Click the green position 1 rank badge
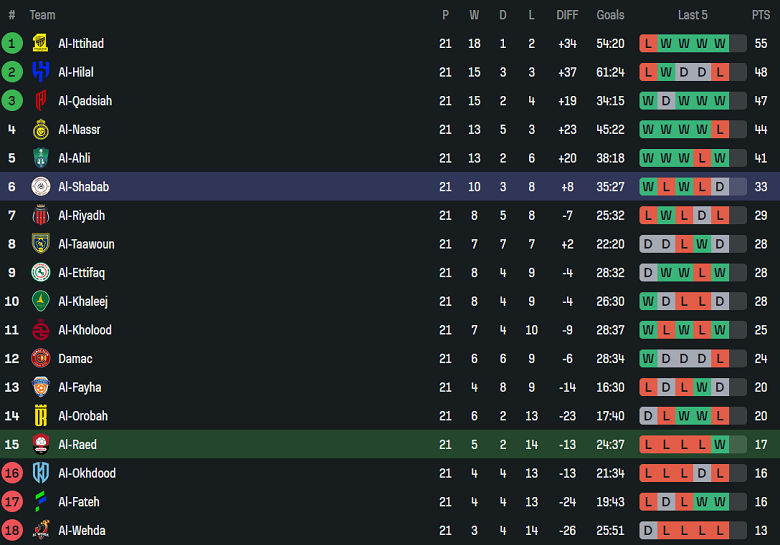The height and width of the screenshot is (545, 780). [12, 44]
